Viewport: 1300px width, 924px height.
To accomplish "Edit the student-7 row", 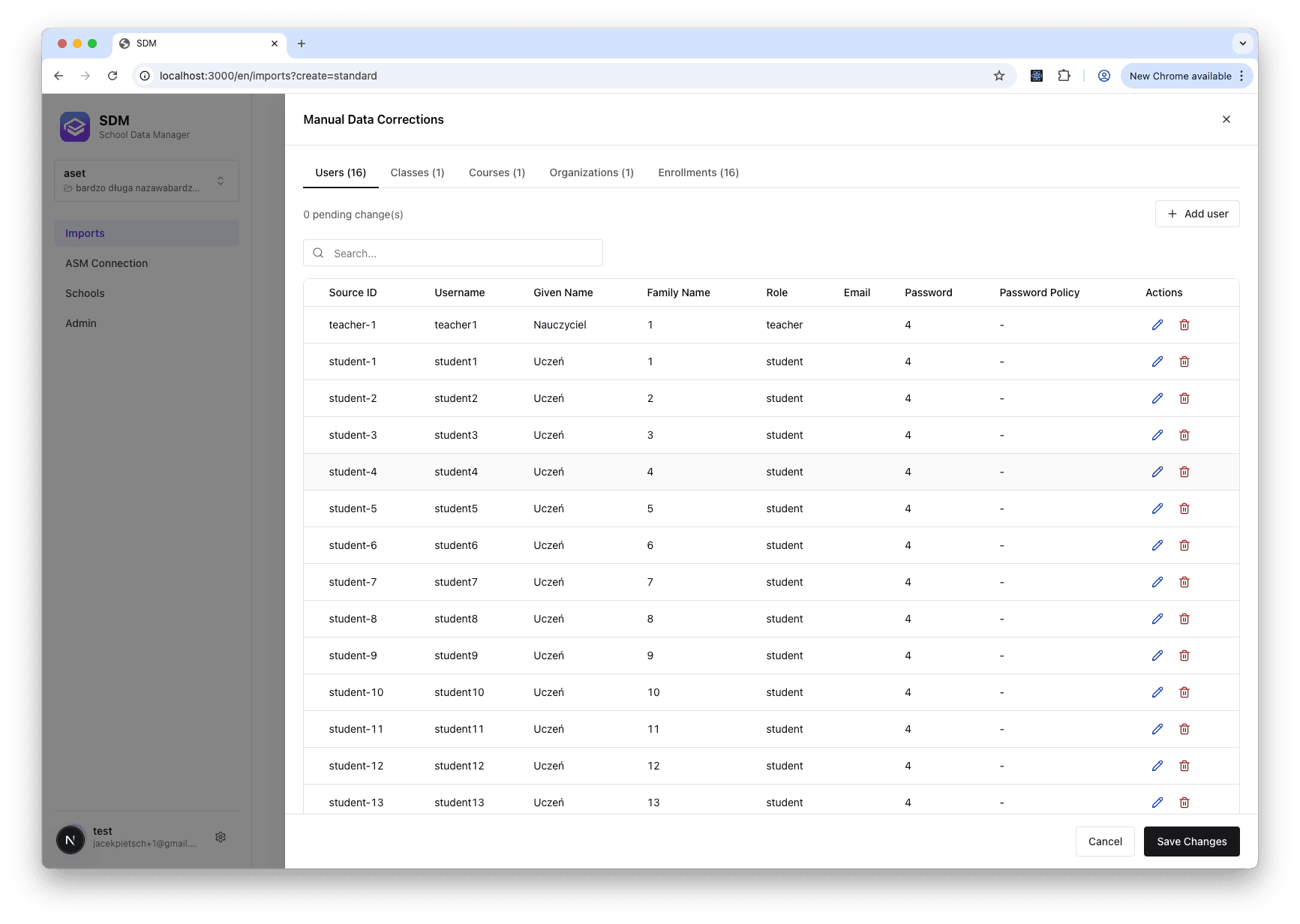I will click(1157, 582).
